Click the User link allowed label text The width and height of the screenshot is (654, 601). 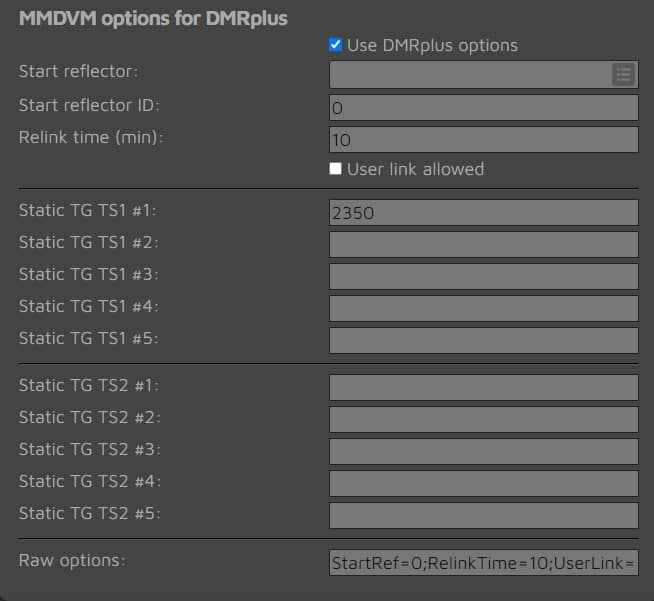tap(415, 169)
